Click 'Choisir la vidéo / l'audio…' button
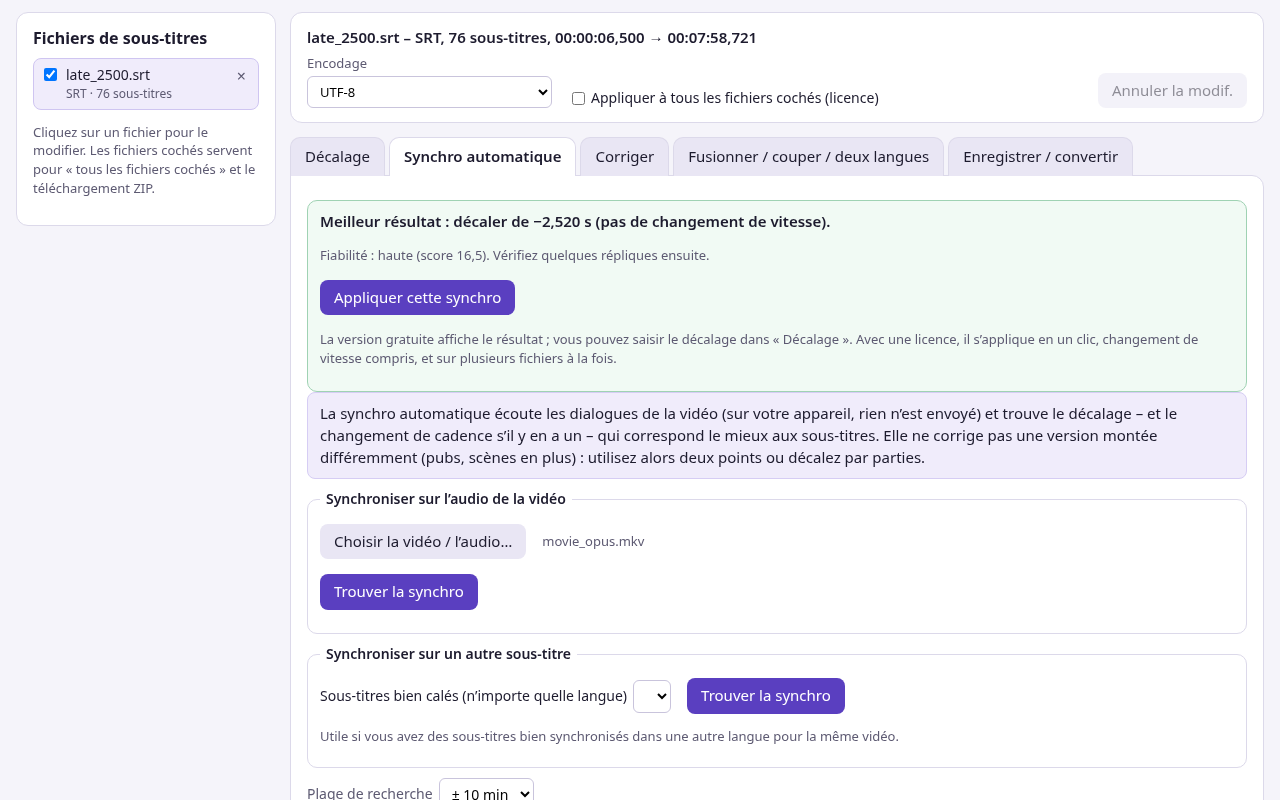Screen dimensions: 1280x800 point(423,542)
